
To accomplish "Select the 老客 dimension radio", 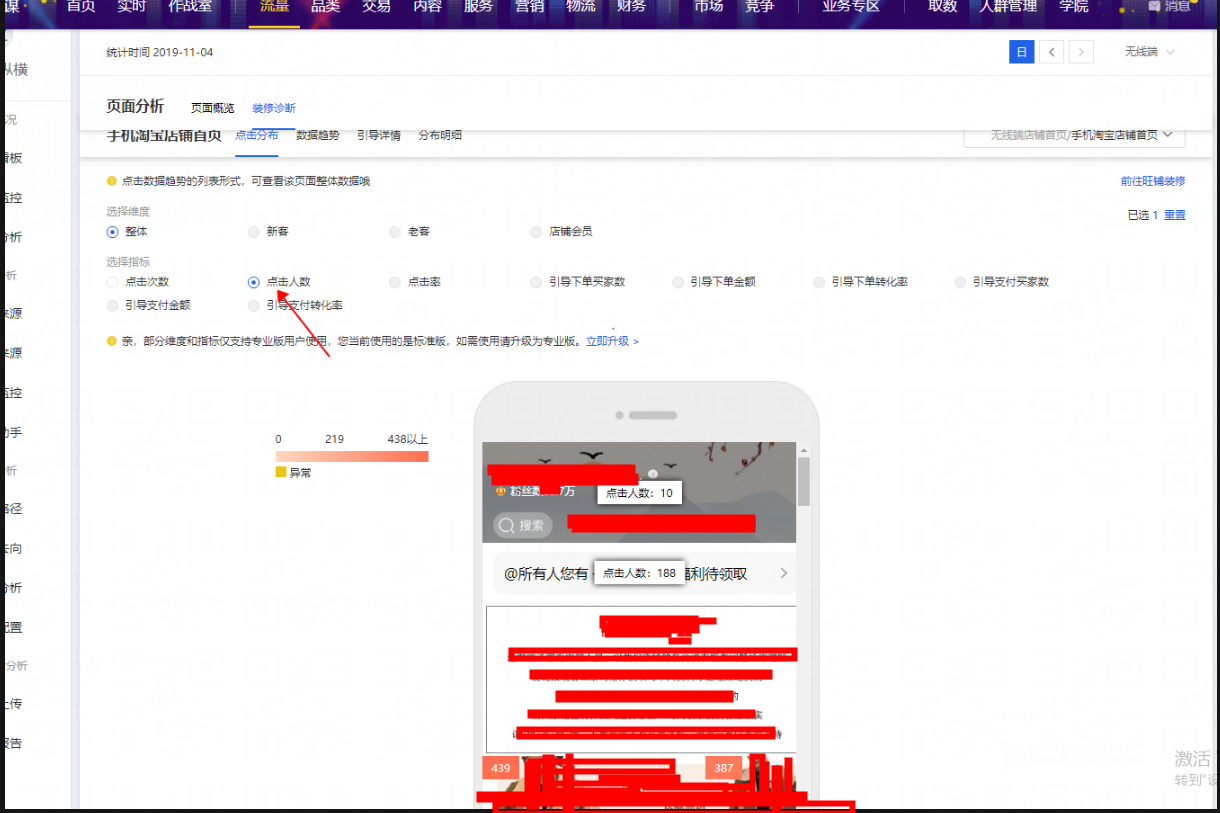I will 396,231.
